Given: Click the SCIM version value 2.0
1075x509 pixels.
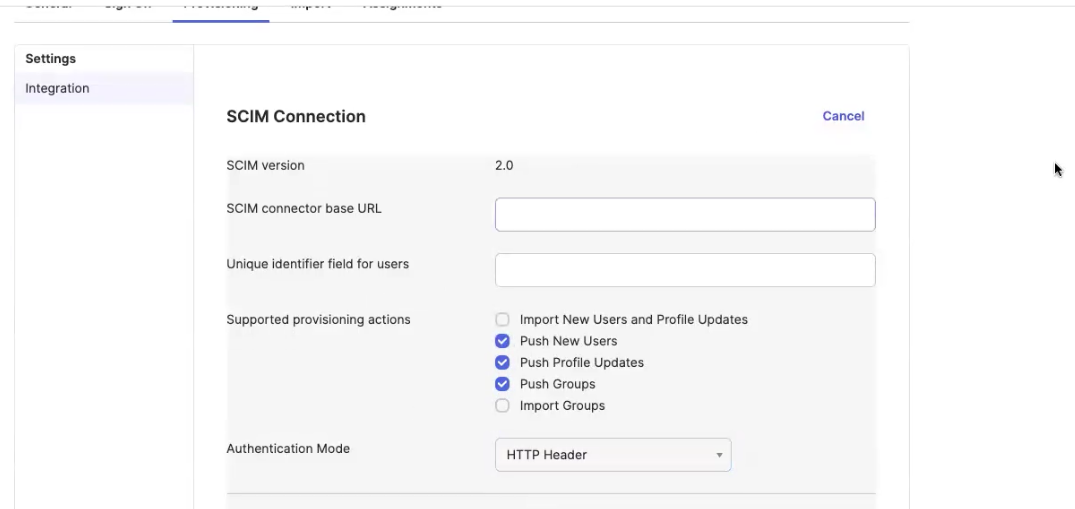Looking at the screenshot, I should [504, 165].
